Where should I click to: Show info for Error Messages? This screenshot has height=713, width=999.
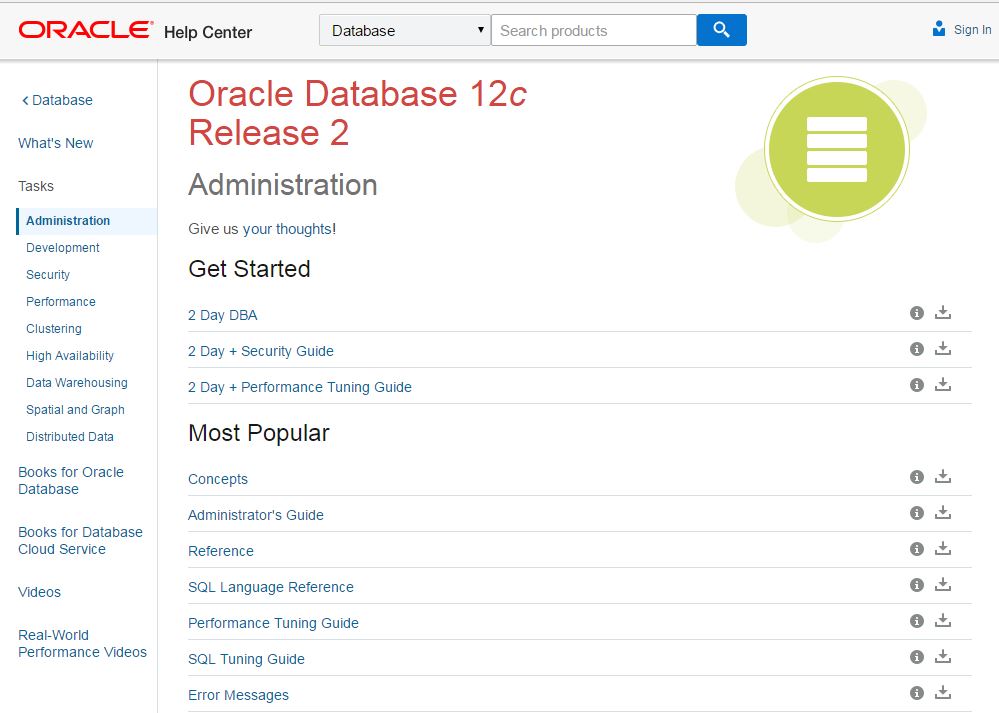point(917,693)
